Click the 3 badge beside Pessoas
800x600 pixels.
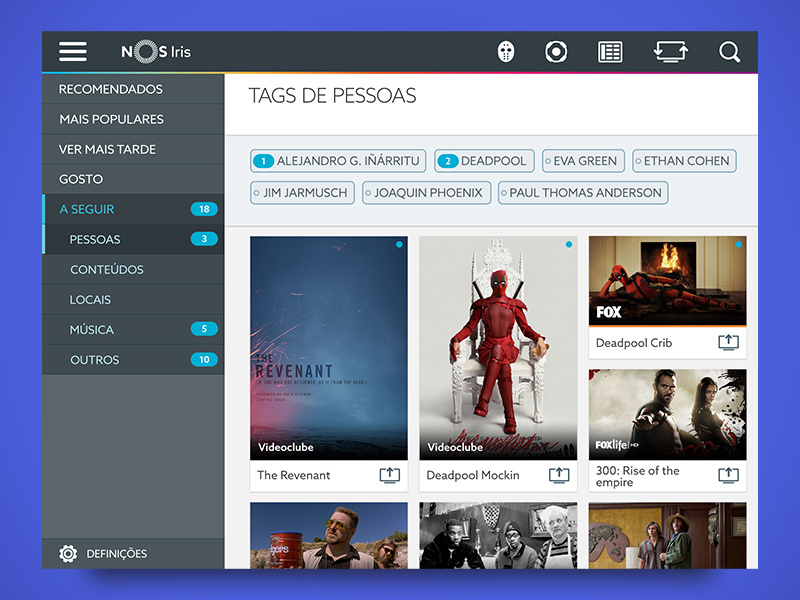click(x=204, y=239)
